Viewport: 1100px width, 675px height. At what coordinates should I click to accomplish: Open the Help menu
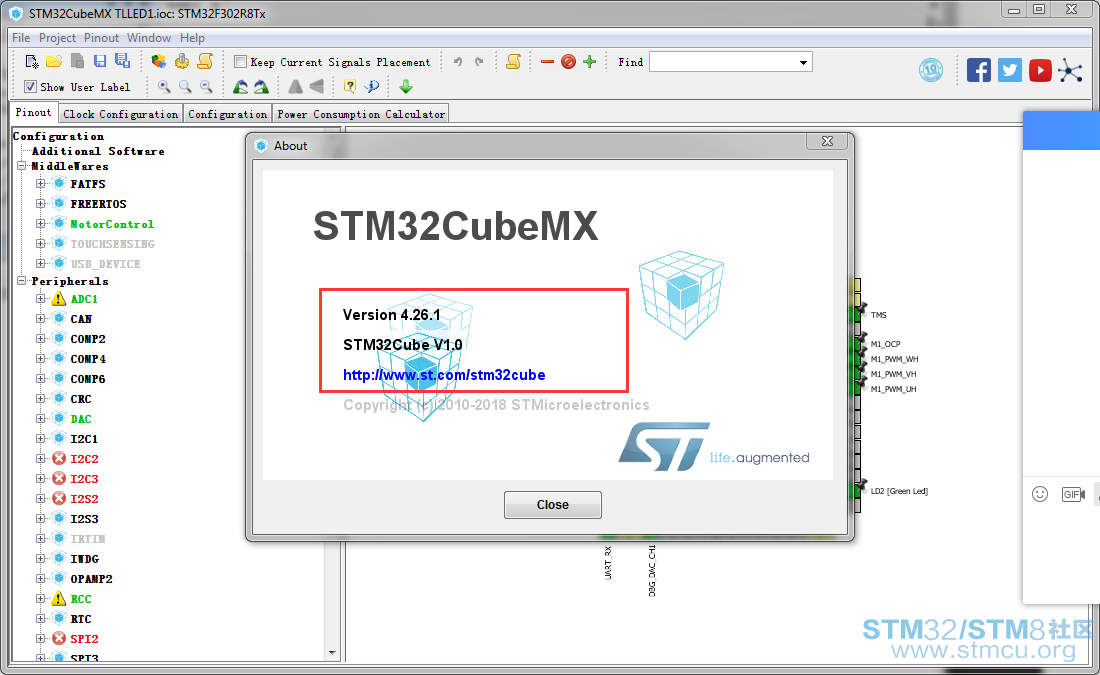pyautogui.click(x=192, y=38)
